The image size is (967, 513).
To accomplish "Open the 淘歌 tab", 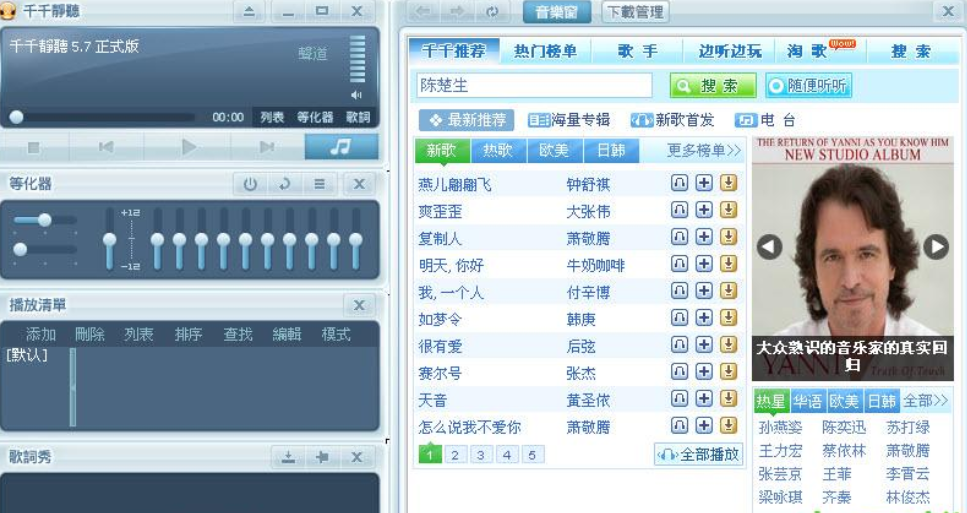I will click(x=808, y=51).
